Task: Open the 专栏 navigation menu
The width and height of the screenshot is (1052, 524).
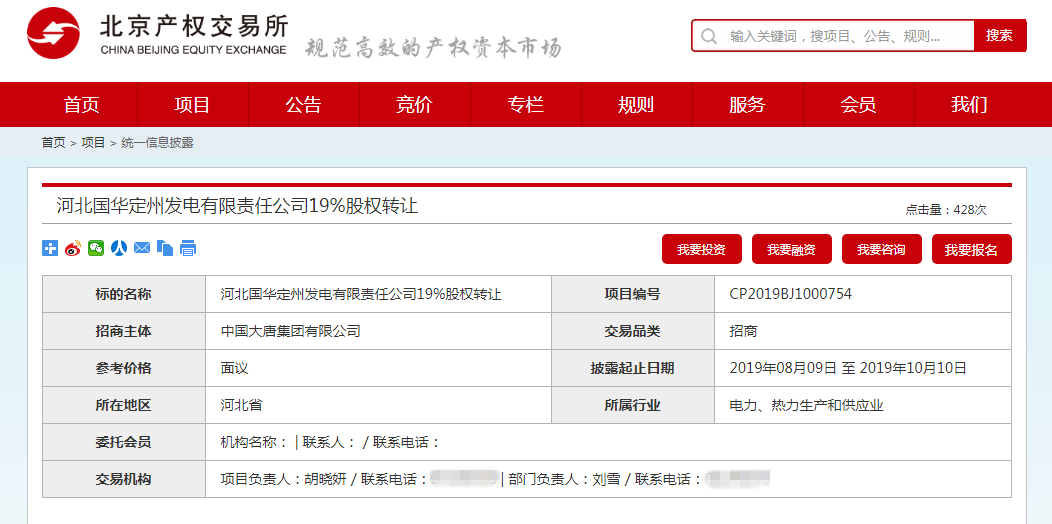Action: [525, 105]
